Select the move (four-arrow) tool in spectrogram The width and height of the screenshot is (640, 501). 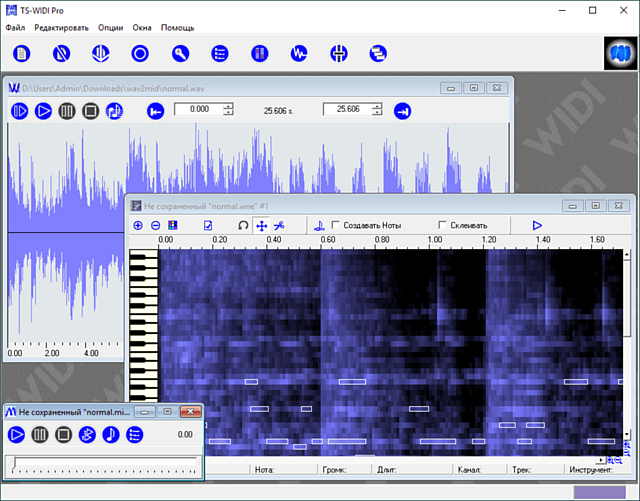tap(261, 226)
